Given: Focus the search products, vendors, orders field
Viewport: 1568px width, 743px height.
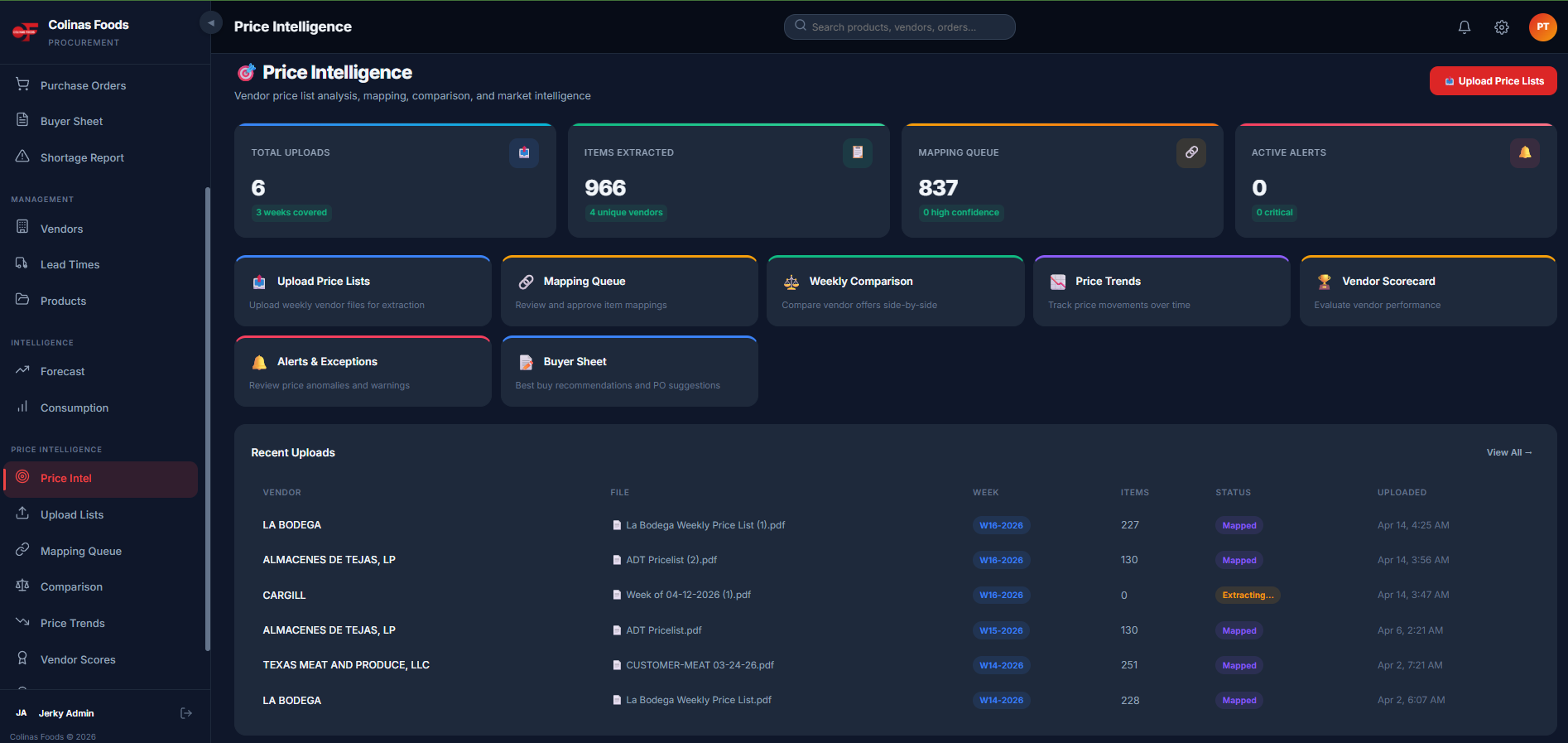Looking at the screenshot, I should (x=900, y=27).
